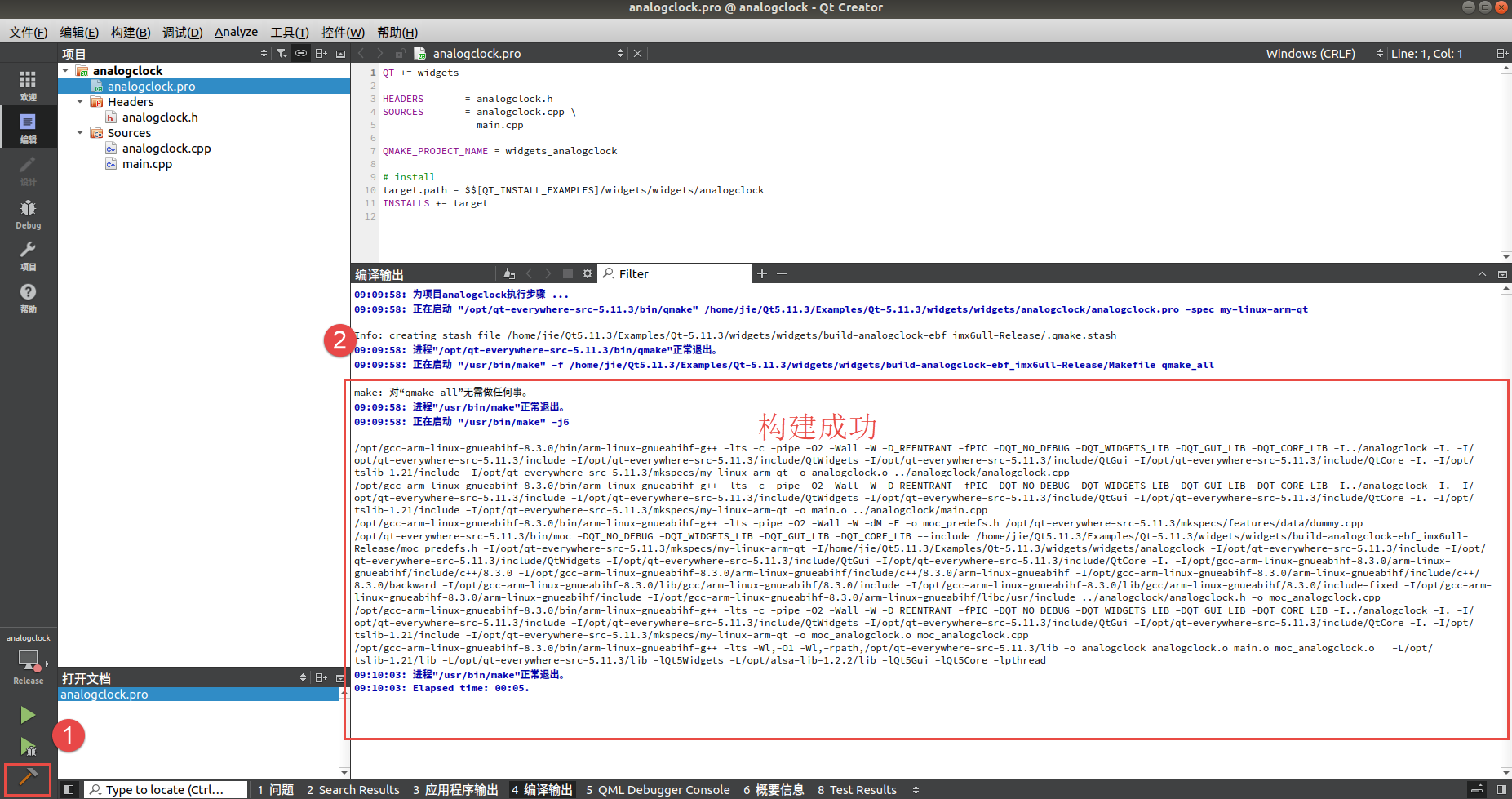Show QML Debugger Console pane

[658, 789]
